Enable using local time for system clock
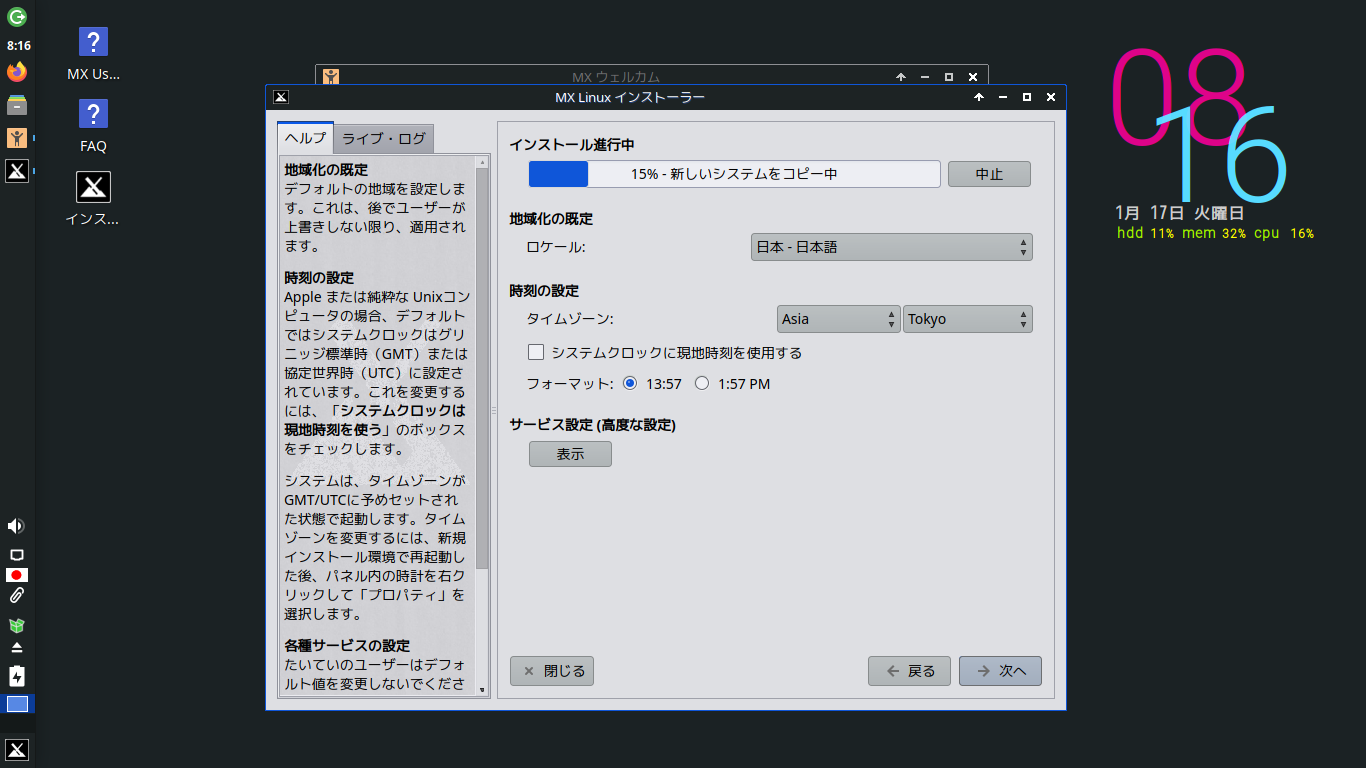 click(536, 352)
